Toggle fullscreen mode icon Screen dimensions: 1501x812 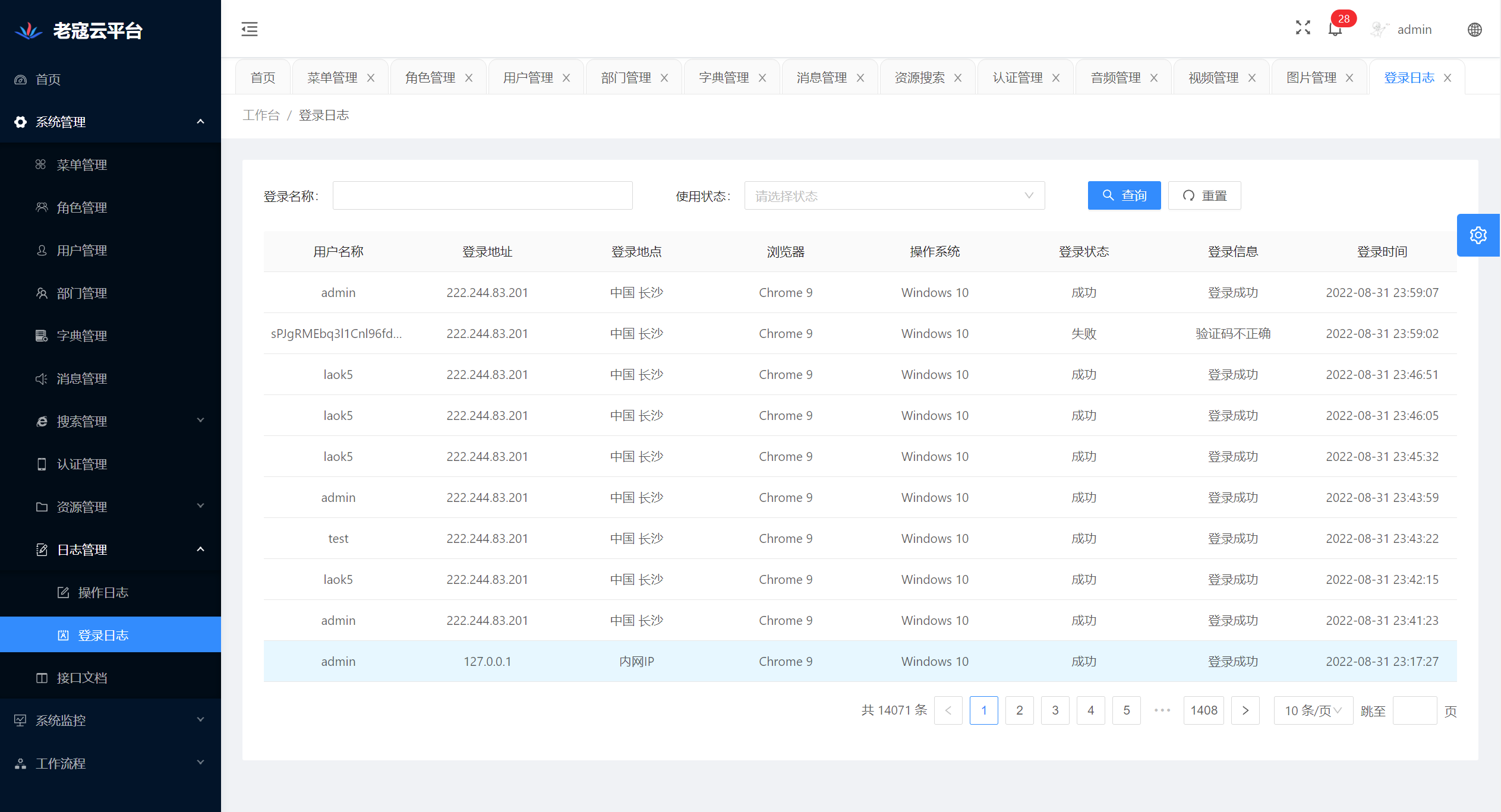click(1303, 28)
